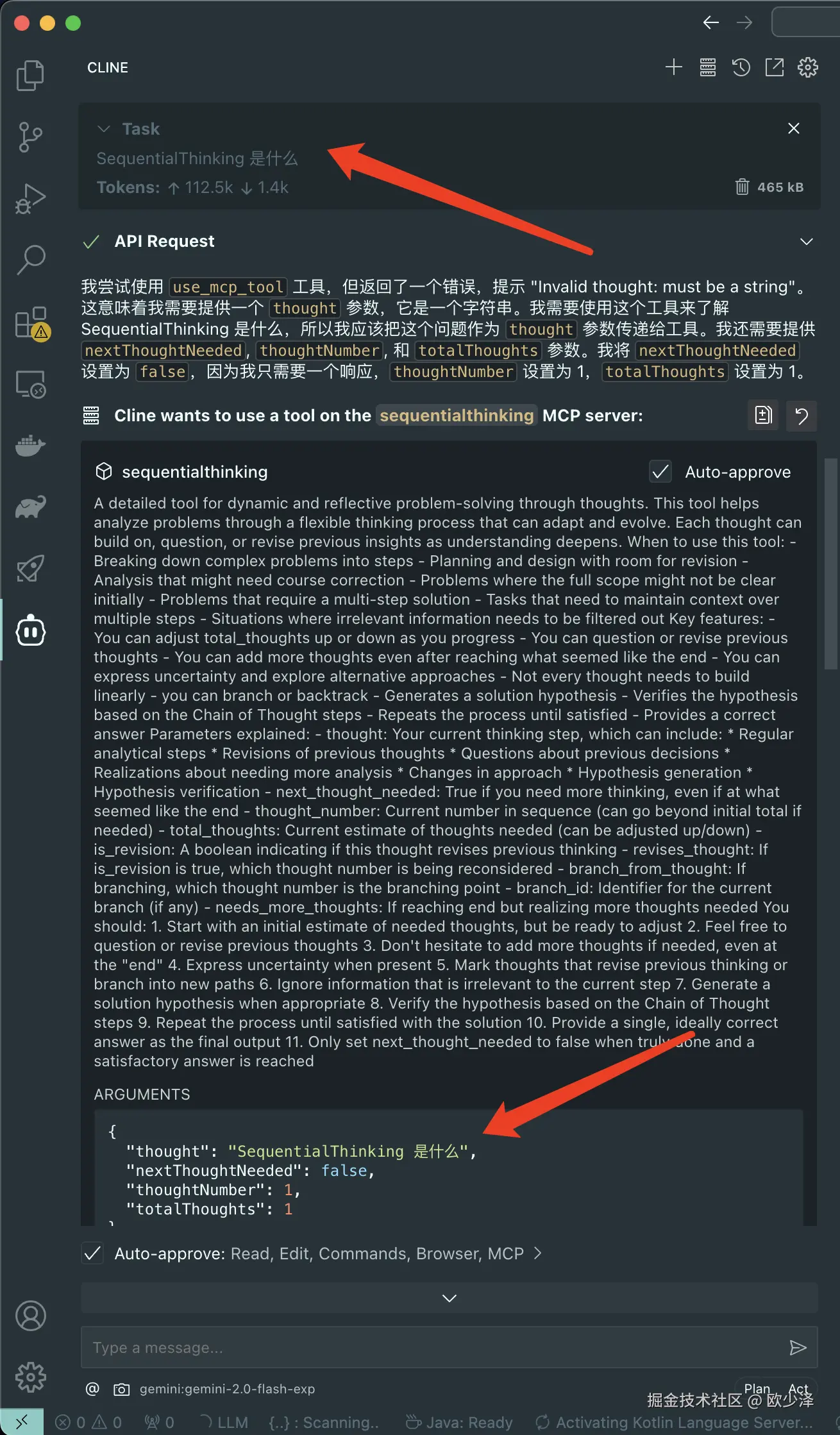Start a new task with plus icon
Viewport: 840px width, 1435px height.
pyautogui.click(x=674, y=67)
